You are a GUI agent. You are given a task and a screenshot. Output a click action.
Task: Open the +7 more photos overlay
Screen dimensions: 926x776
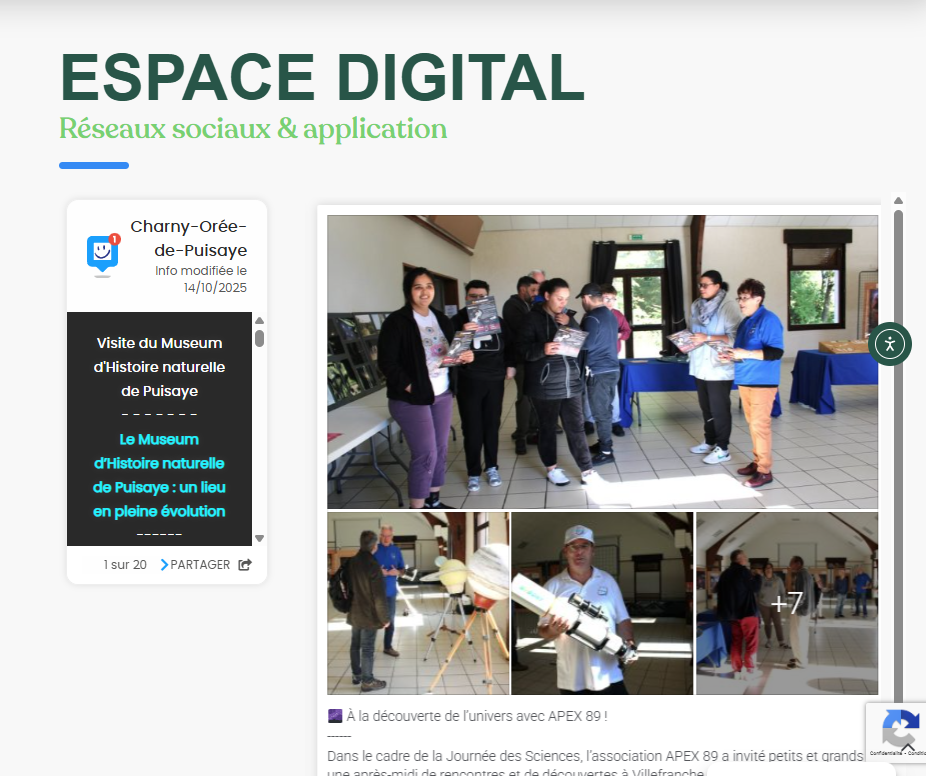[x=786, y=603]
